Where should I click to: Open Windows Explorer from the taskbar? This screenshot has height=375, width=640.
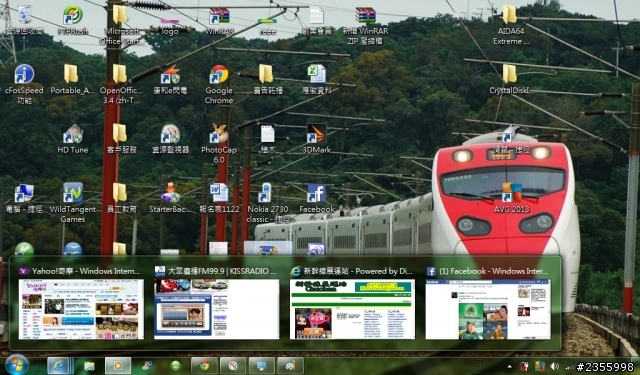[x=89, y=366]
